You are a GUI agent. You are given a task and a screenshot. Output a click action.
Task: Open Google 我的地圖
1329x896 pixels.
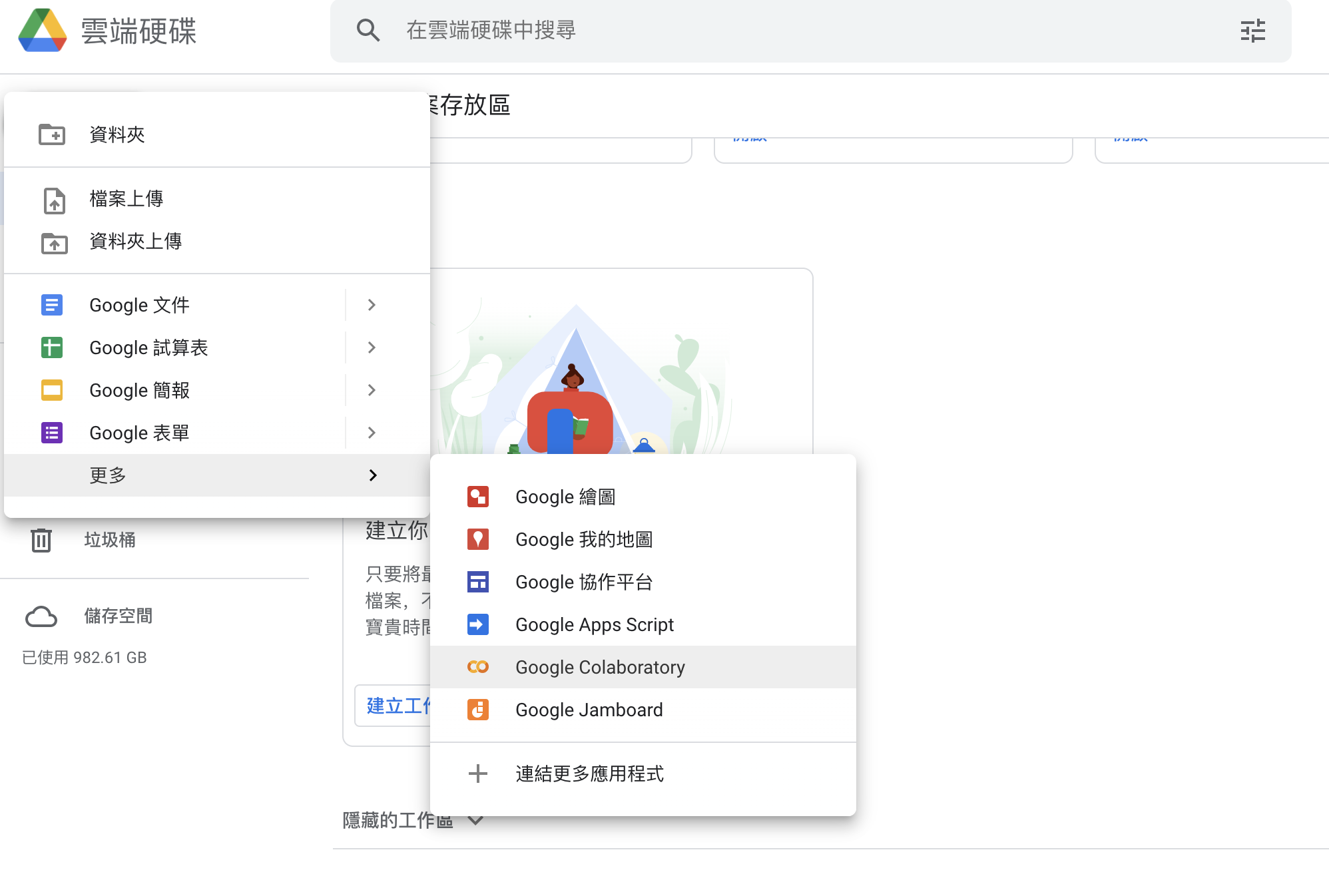point(584,539)
